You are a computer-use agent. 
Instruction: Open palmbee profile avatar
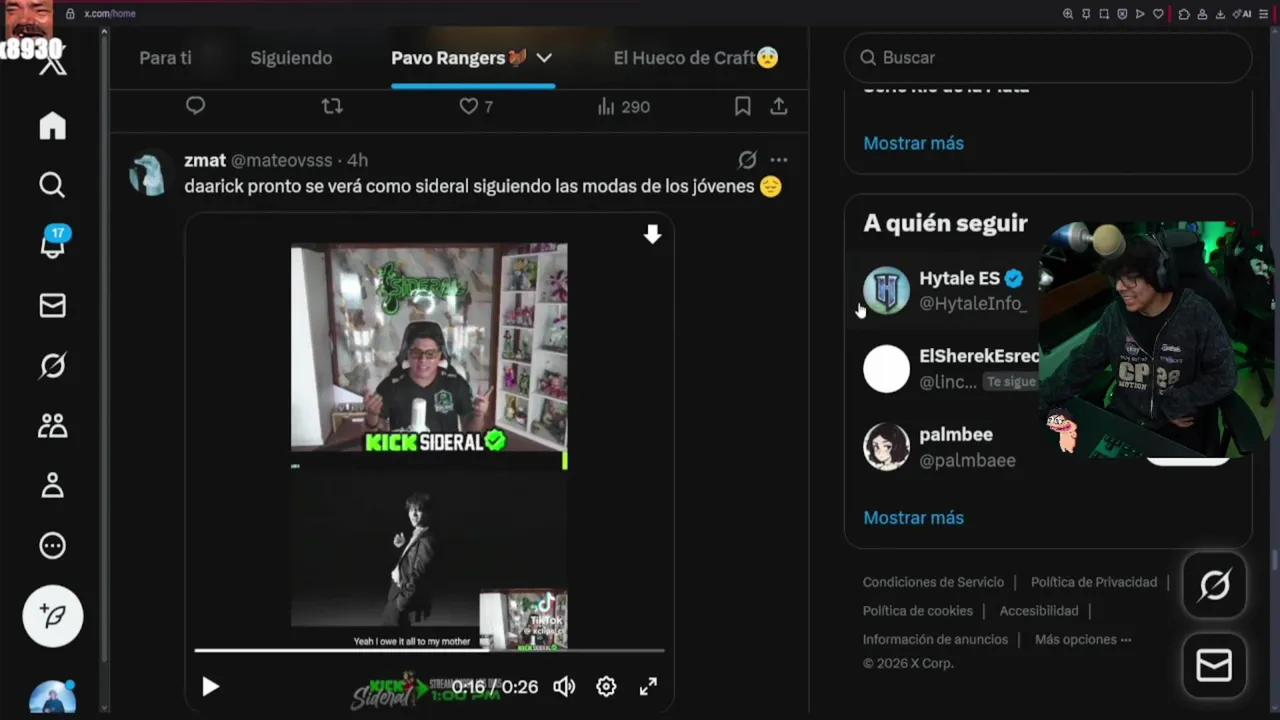(886, 447)
